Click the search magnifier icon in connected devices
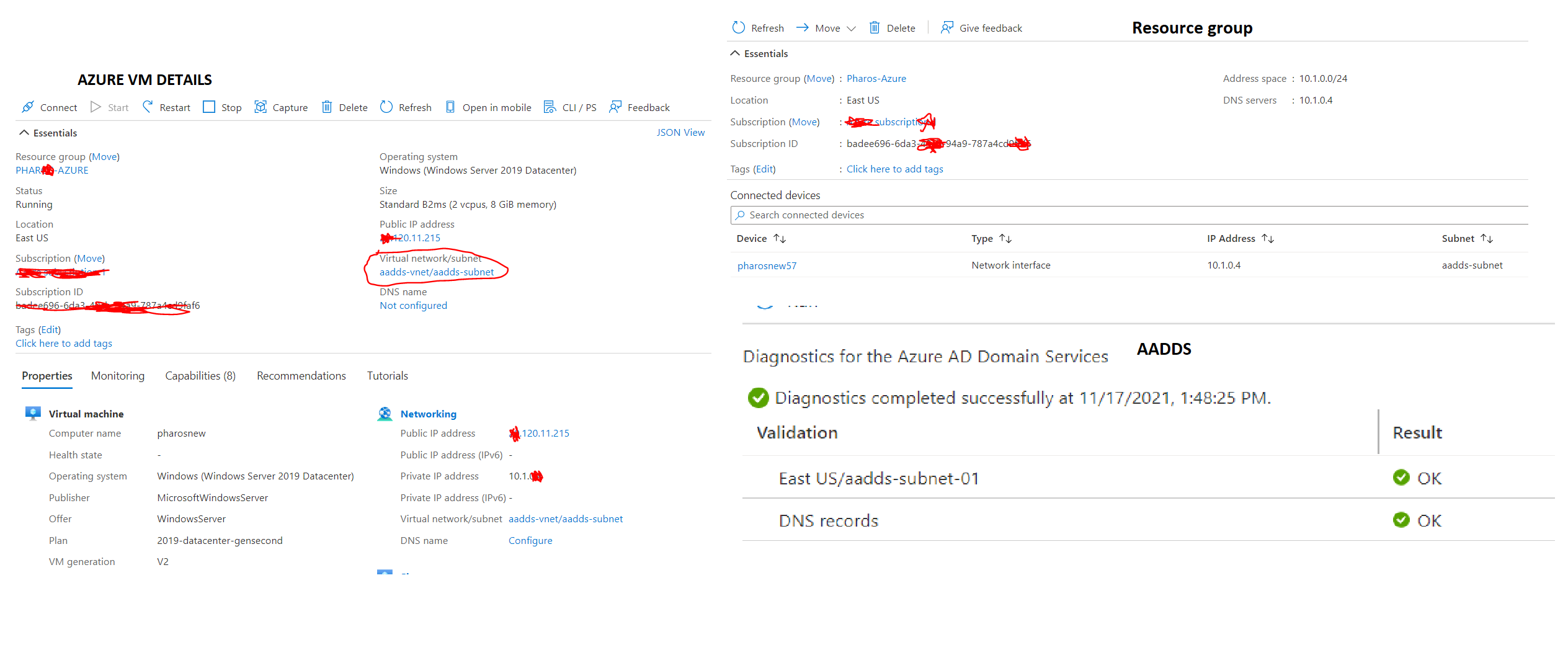 [x=740, y=215]
